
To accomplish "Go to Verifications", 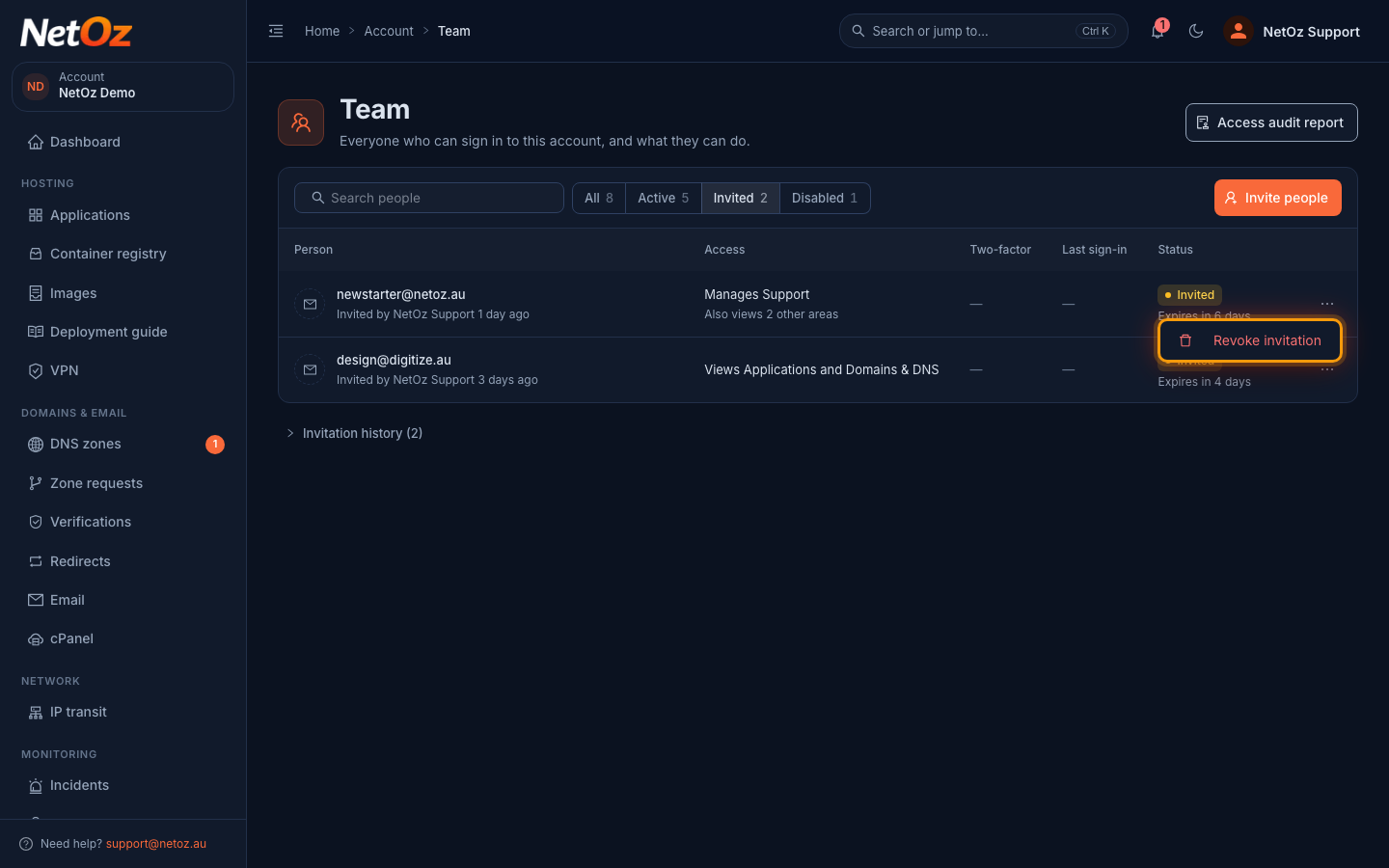I will coord(123,522).
